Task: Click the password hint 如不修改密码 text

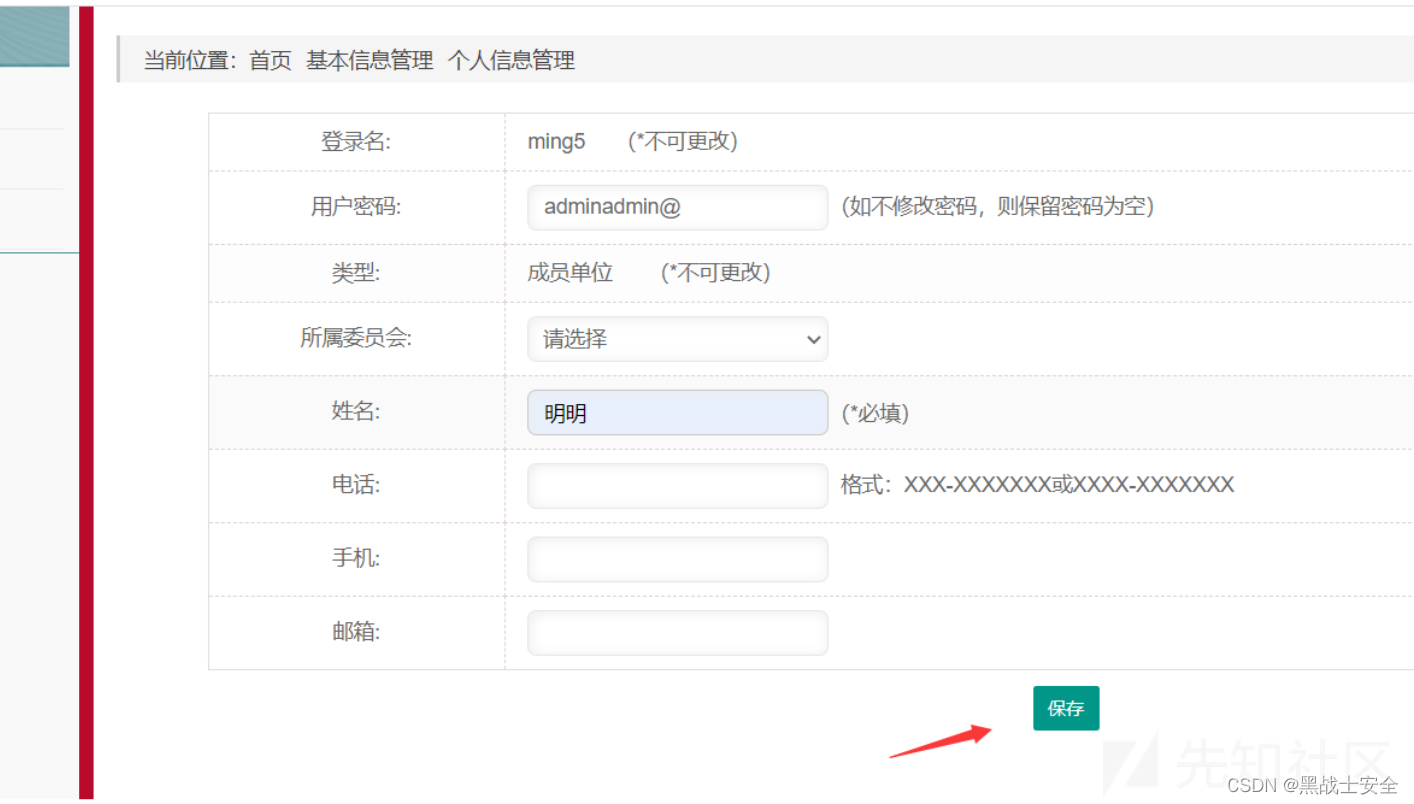Action: coord(998,207)
